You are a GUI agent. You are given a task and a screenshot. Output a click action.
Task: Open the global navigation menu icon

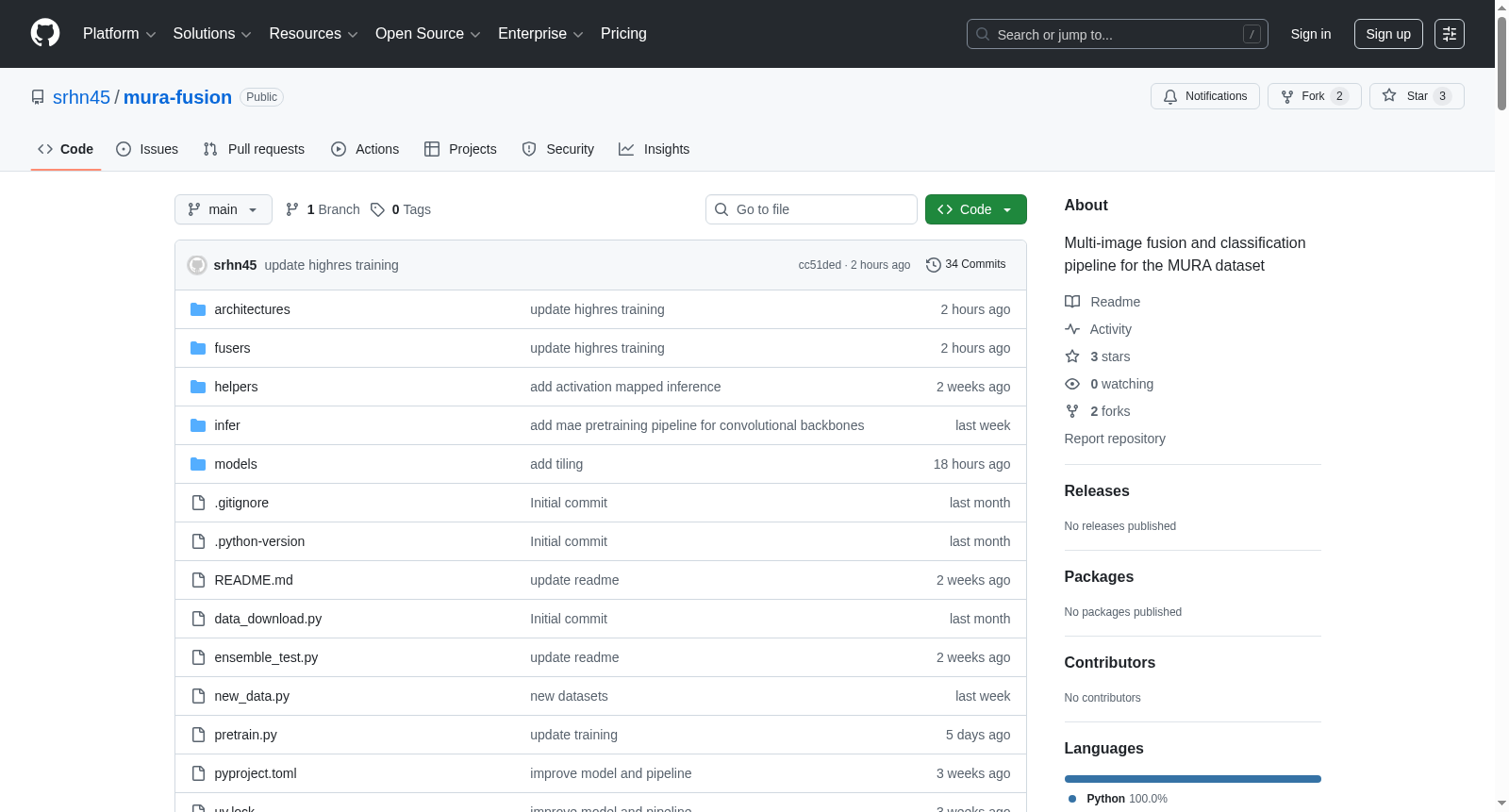pyautogui.click(x=1450, y=34)
